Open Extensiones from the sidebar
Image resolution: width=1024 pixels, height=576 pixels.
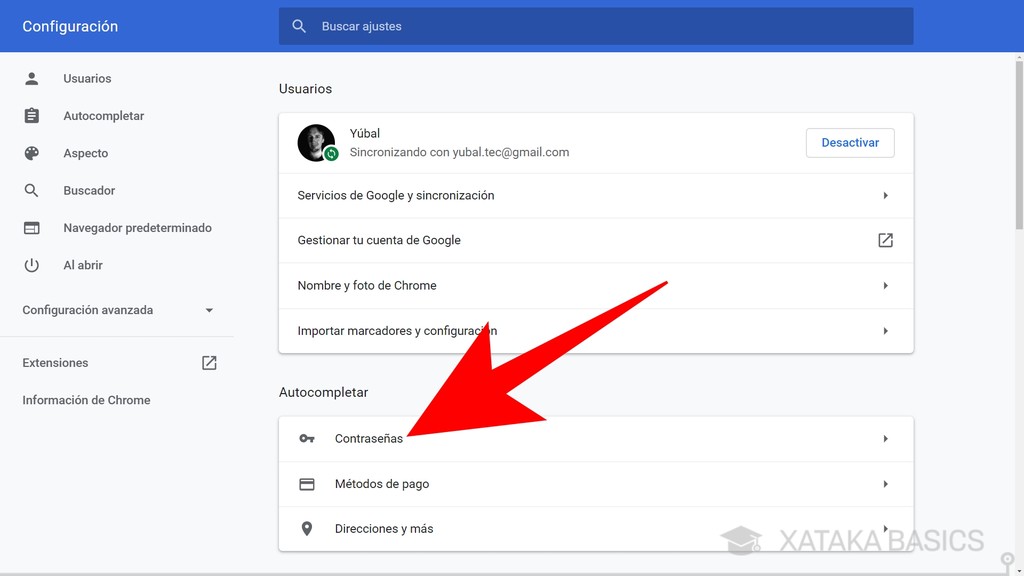pos(55,362)
